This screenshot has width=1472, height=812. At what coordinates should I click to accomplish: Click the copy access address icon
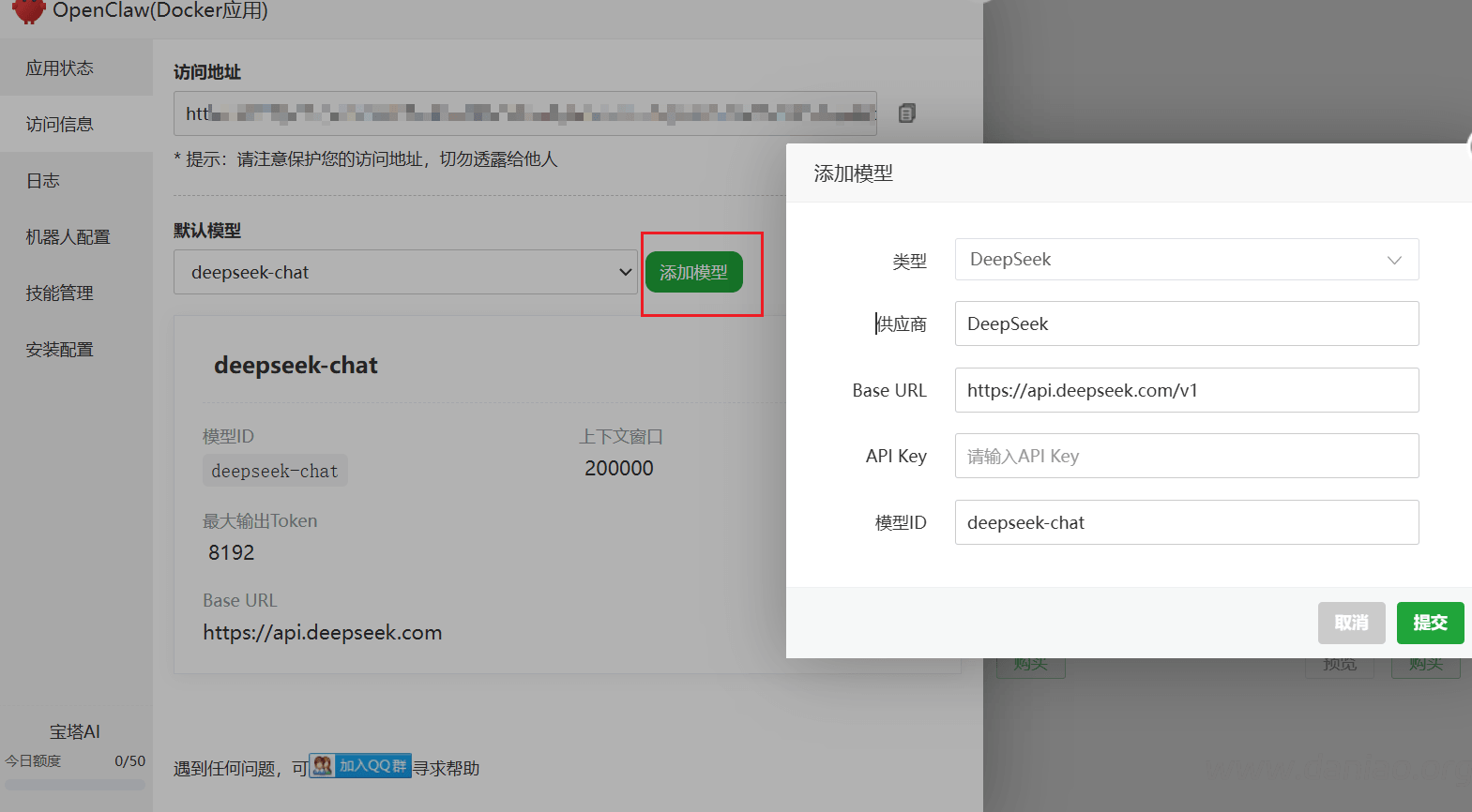coord(906,113)
